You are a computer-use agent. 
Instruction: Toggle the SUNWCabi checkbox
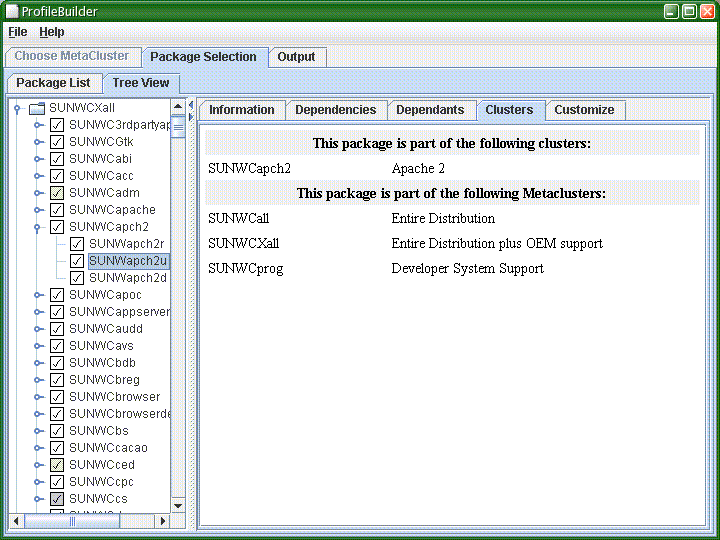coord(57,159)
